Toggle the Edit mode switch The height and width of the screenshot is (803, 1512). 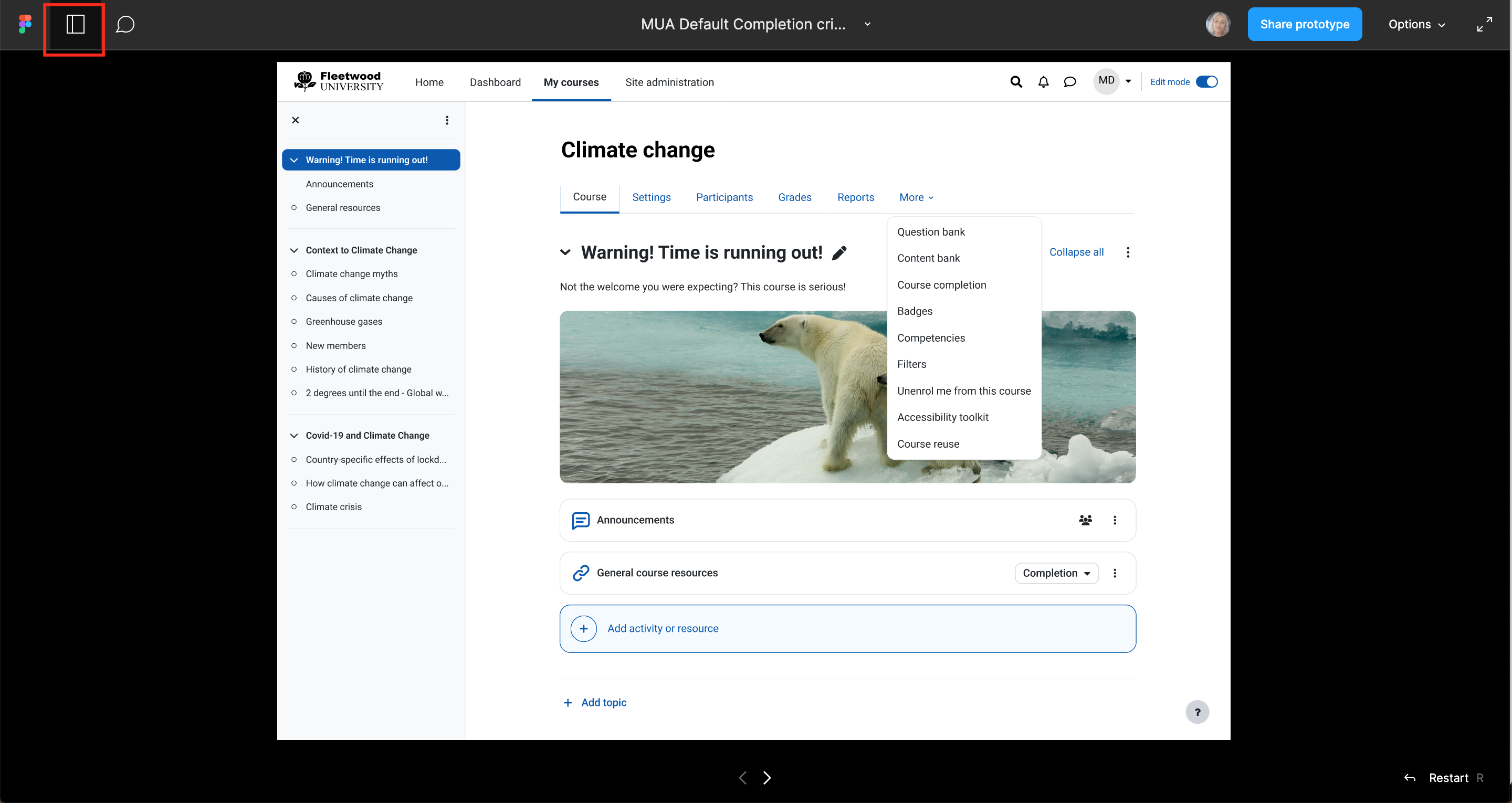click(1207, 81)
